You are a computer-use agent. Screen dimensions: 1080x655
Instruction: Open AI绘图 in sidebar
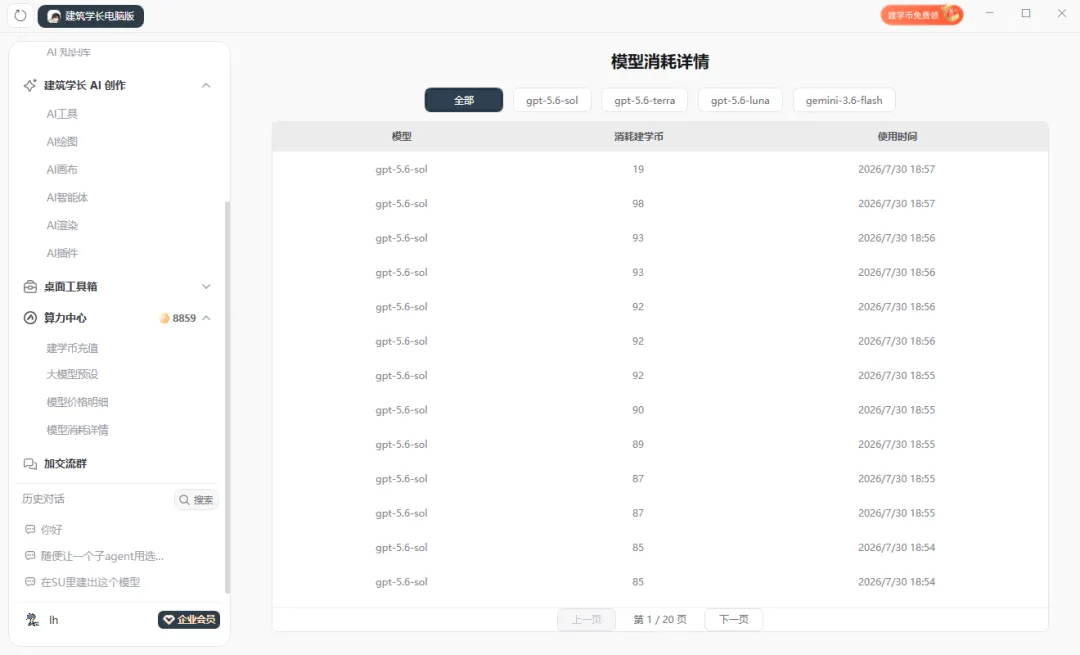(62, 142)
